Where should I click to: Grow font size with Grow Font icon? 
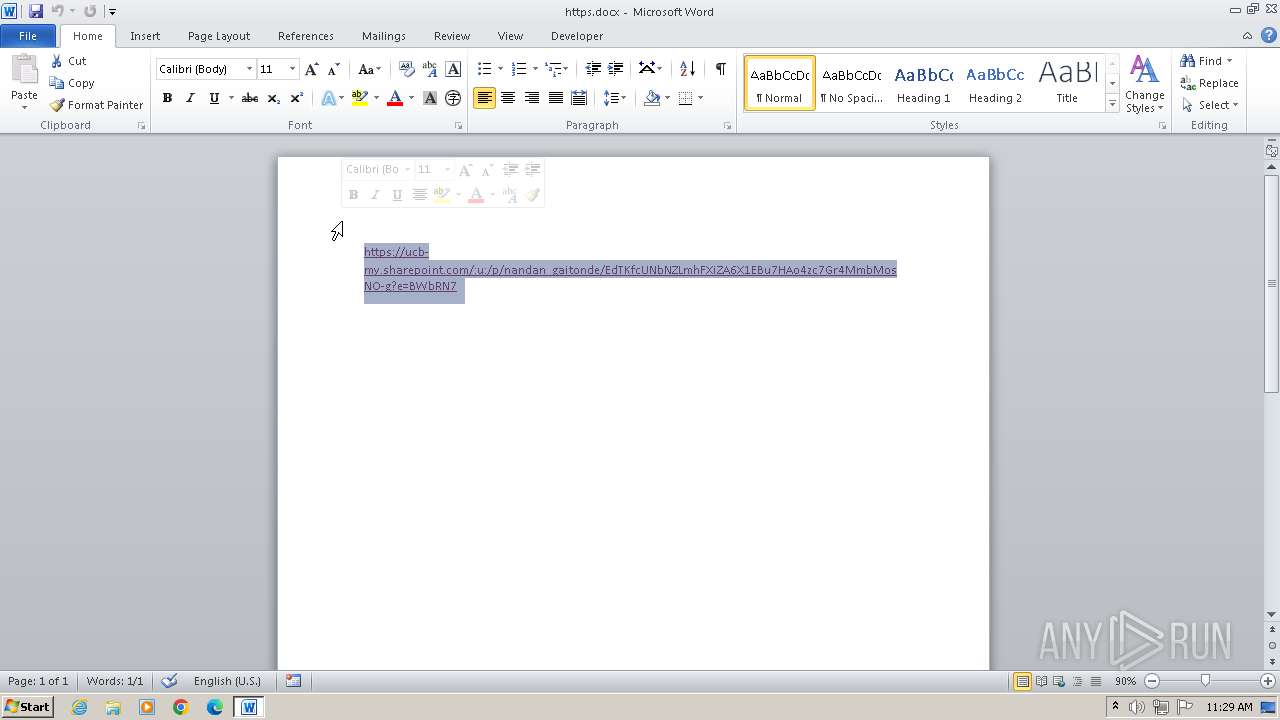[x=312, y=69]
